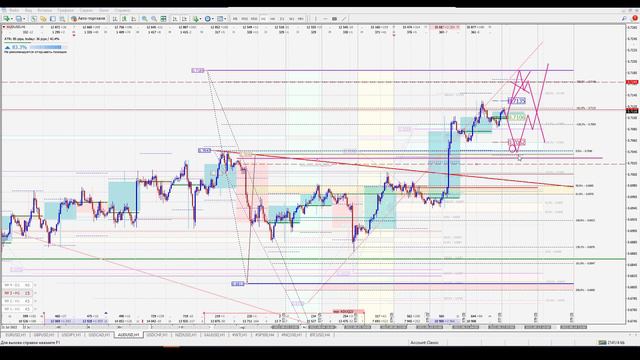Switch chart to bar chart icon
Screen dimensions: 640x360
point(115,19)
